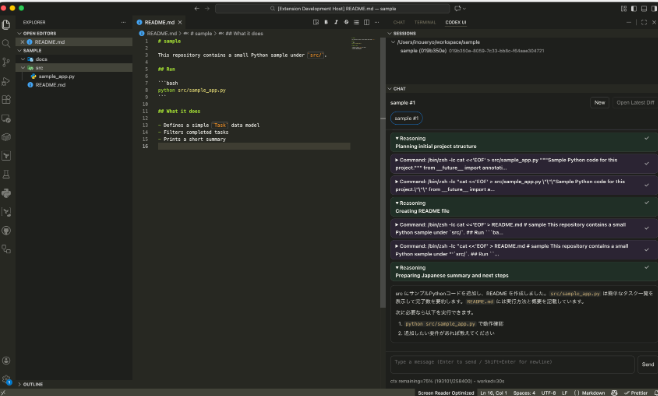Open Source Control in the activity bar
Viewport: 658px width, 396px height.
(x=6, y=62)
